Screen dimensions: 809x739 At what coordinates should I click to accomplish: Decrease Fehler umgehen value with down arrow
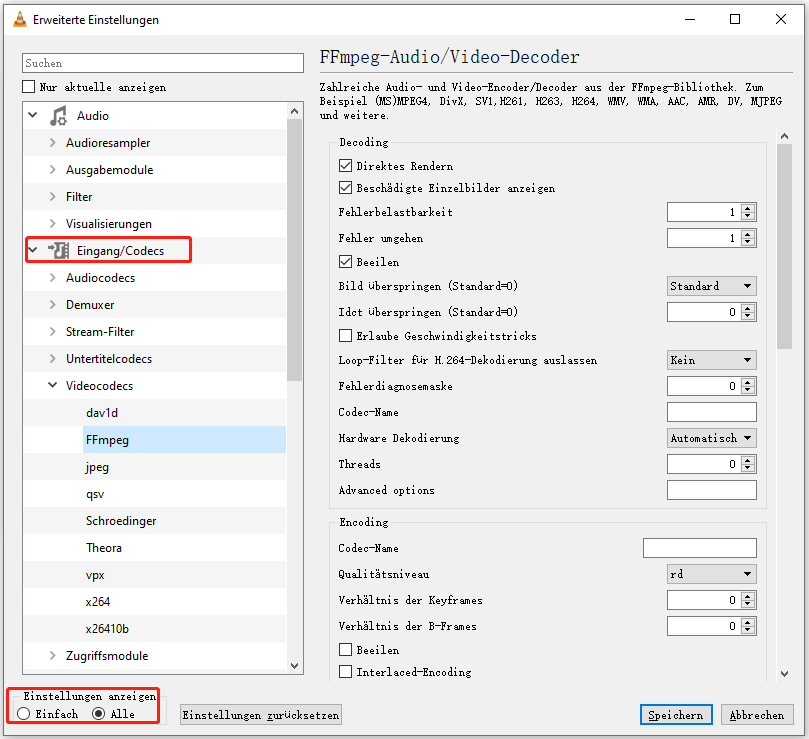coord(748,243)
